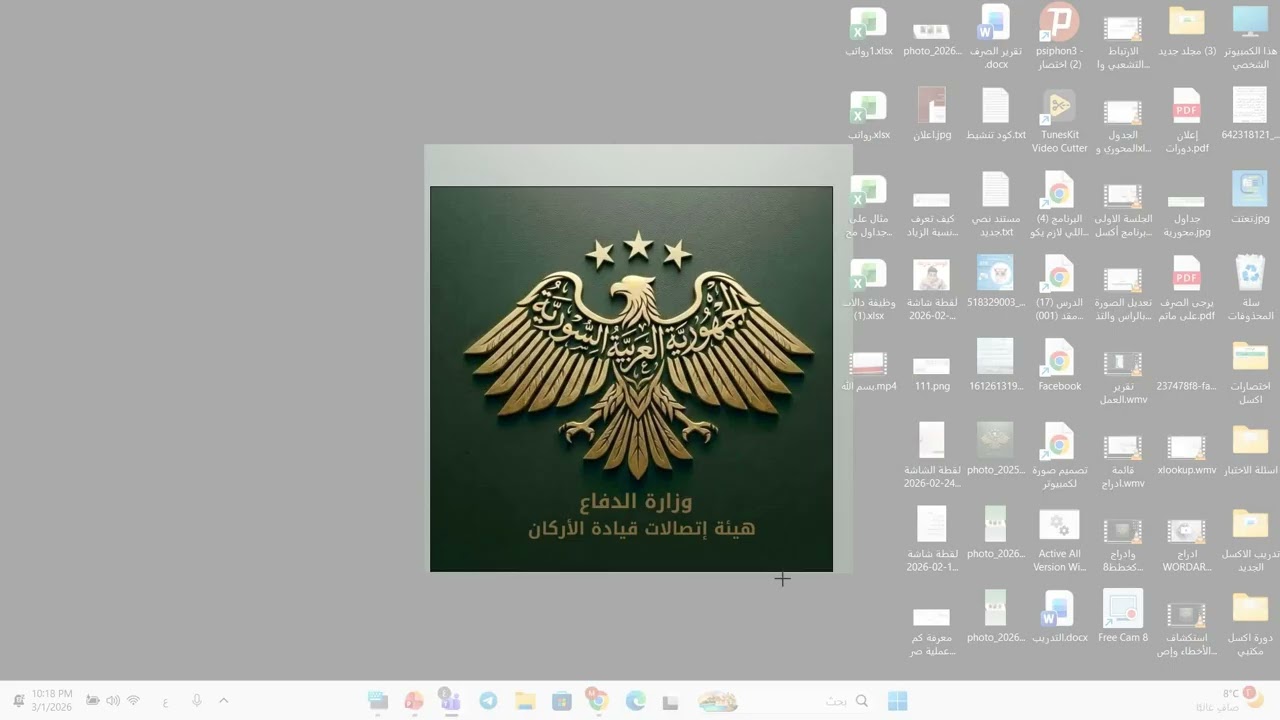Viewport: 1280px width, 720px height.
Task: Open Microsoft Edge from the taskbar
Action: point(635,701)
